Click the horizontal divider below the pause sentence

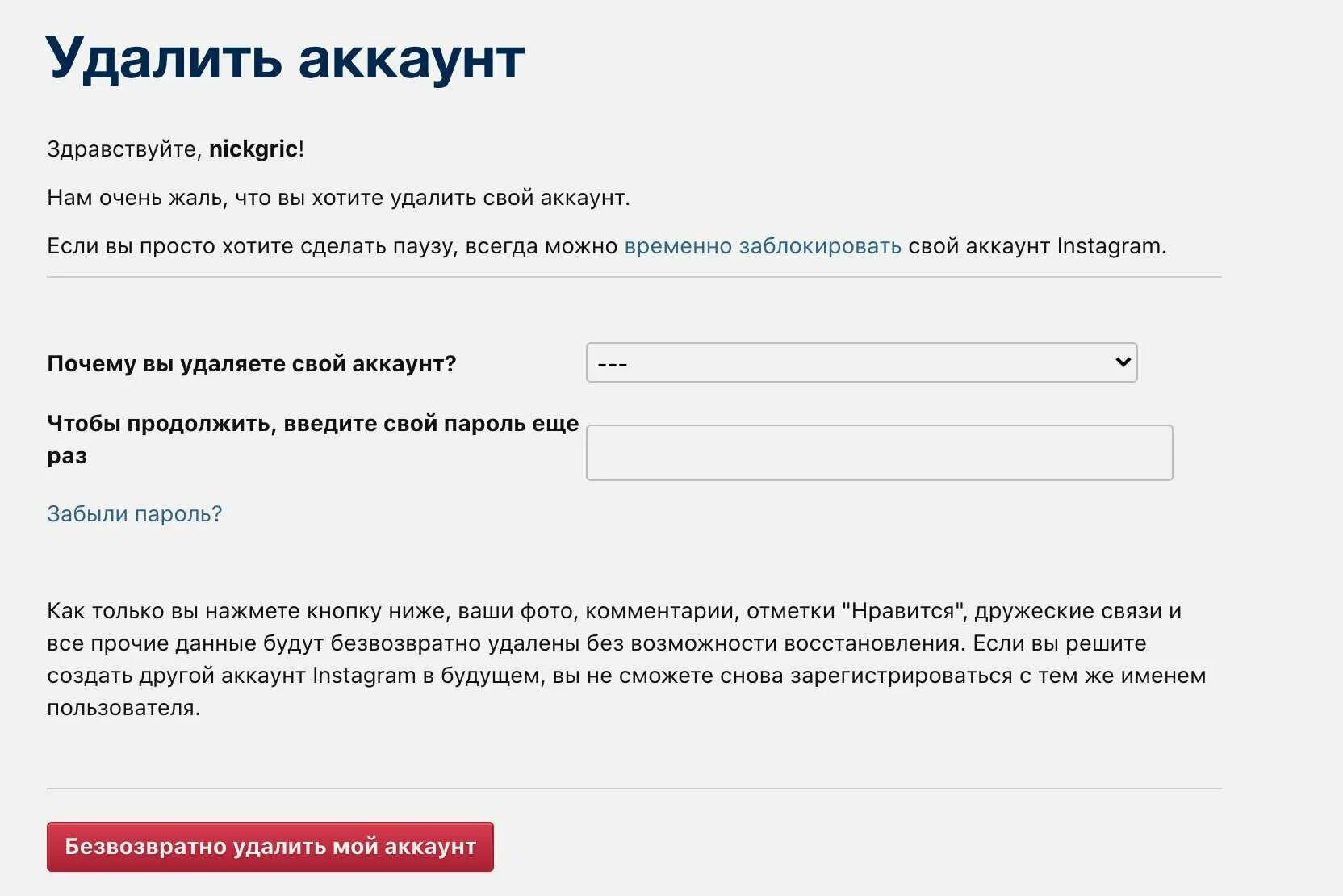(x=634, y=277)
